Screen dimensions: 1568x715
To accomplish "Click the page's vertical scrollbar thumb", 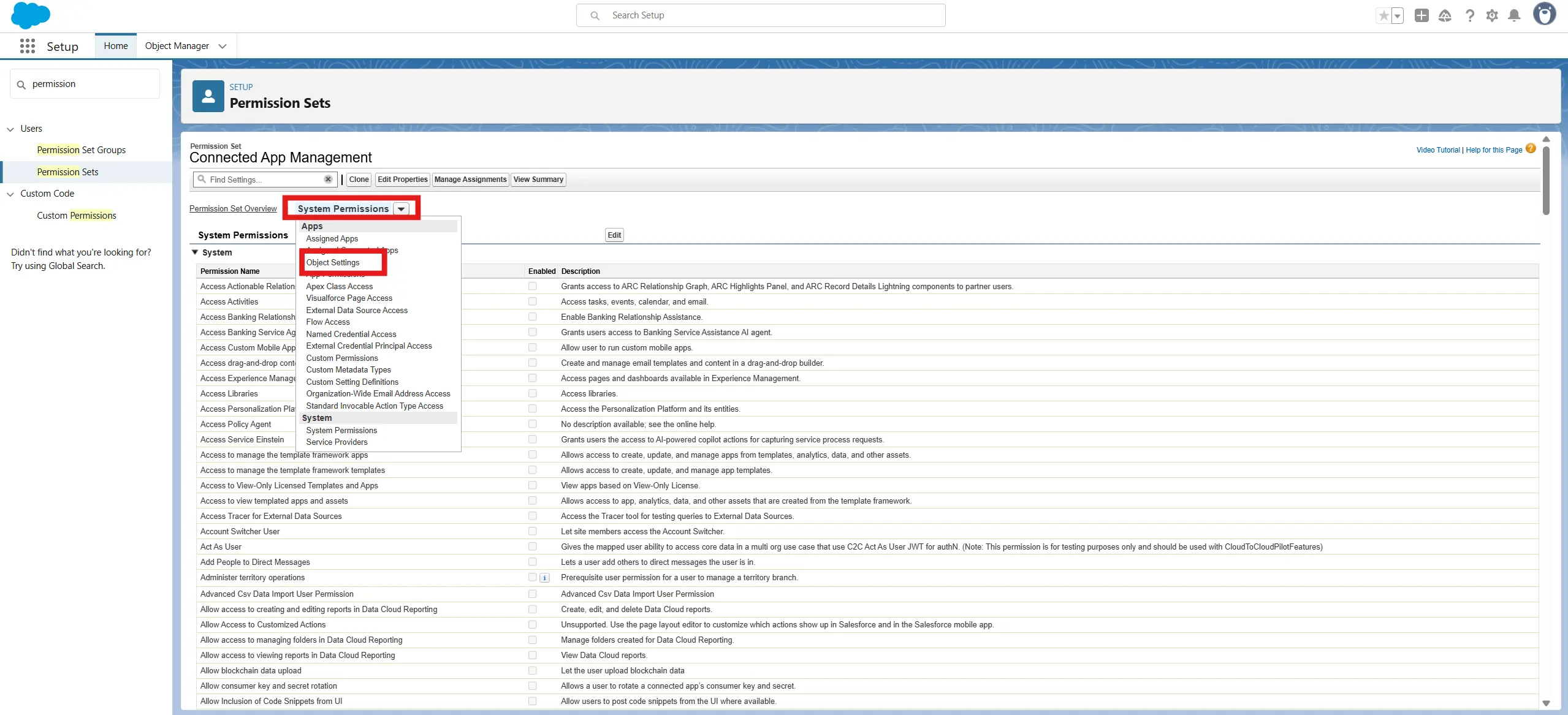I will tap(1546, 181).
